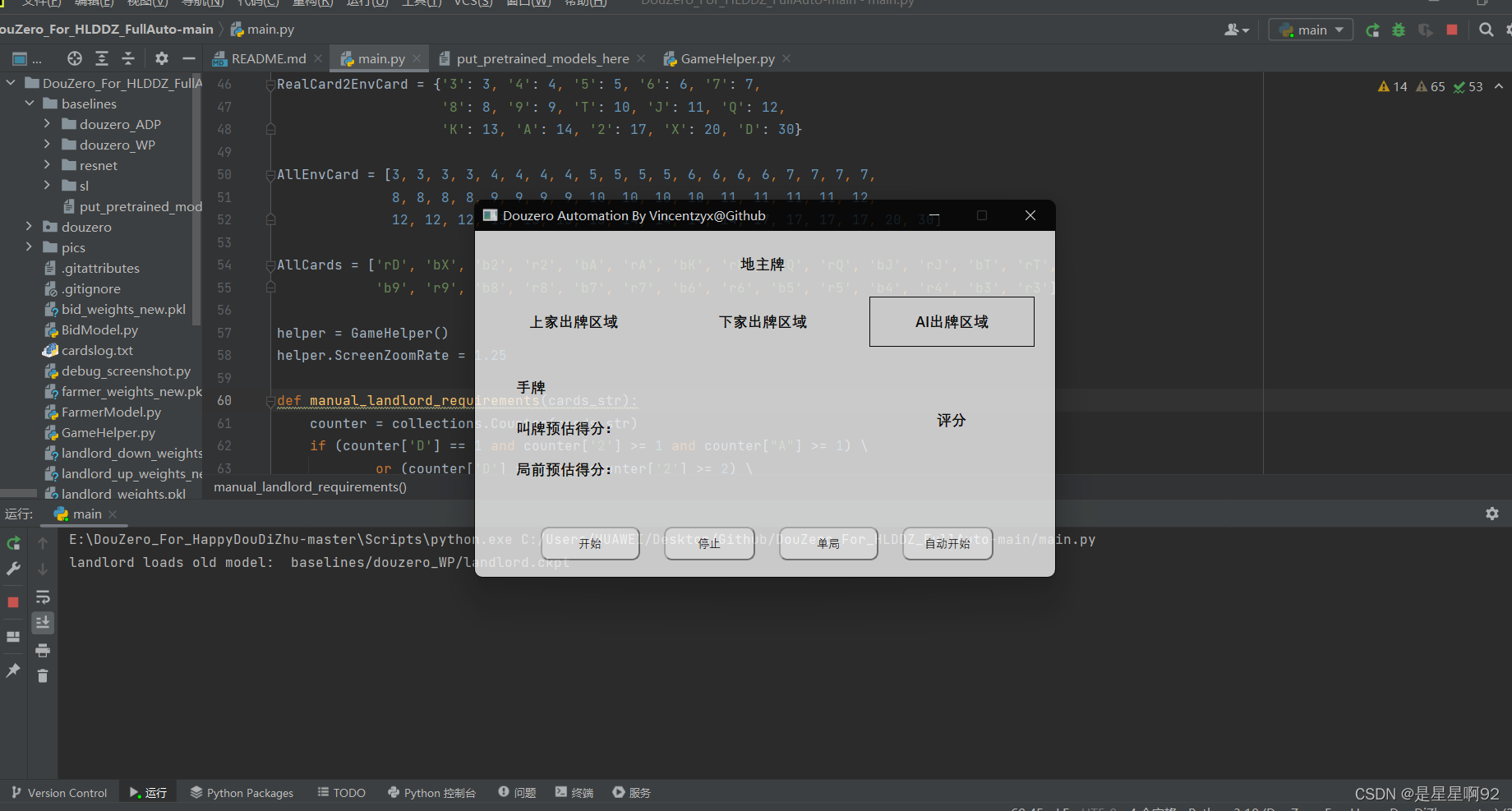1512x811 pixels.
Task: Select the BidModel.py file in tree
Action: point(99,329)
